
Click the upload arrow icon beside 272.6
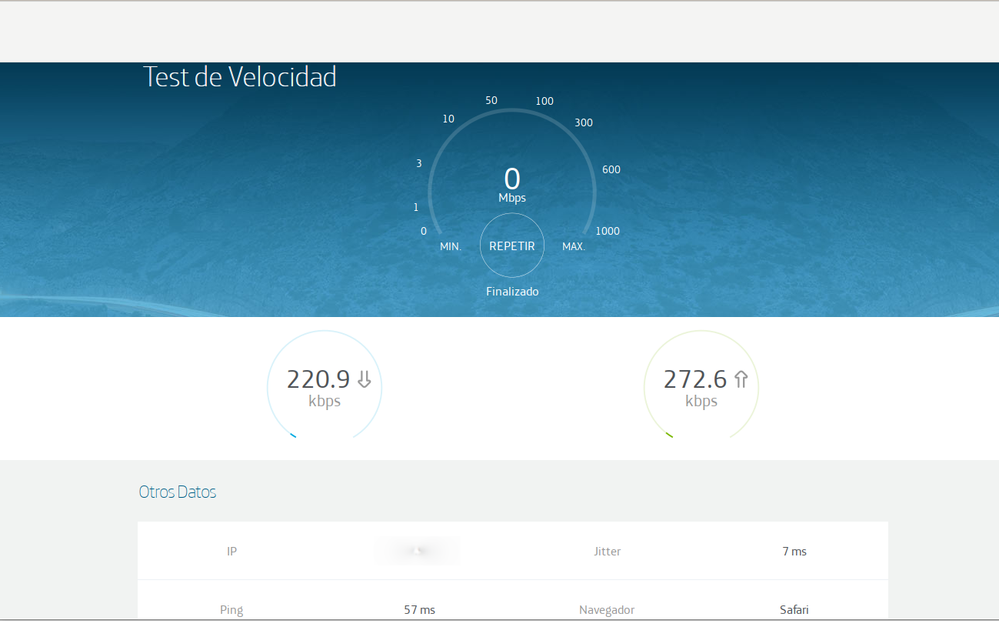click(740, 379)
